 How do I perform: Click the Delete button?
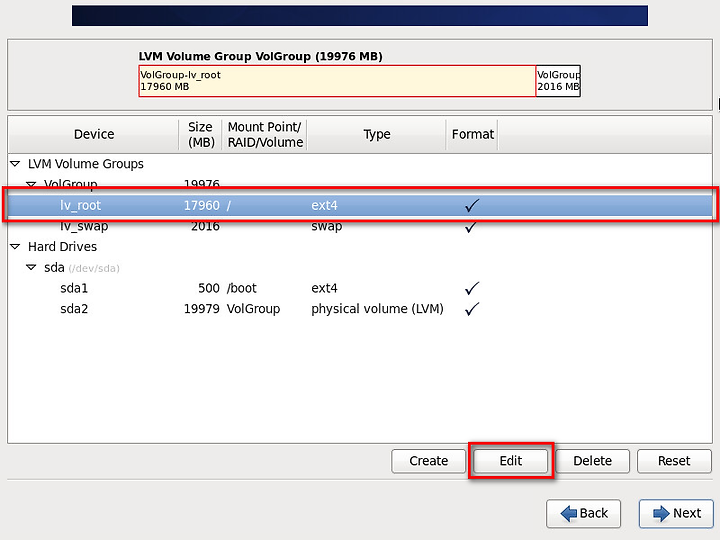pyautogui.click(x=592, y=461)
